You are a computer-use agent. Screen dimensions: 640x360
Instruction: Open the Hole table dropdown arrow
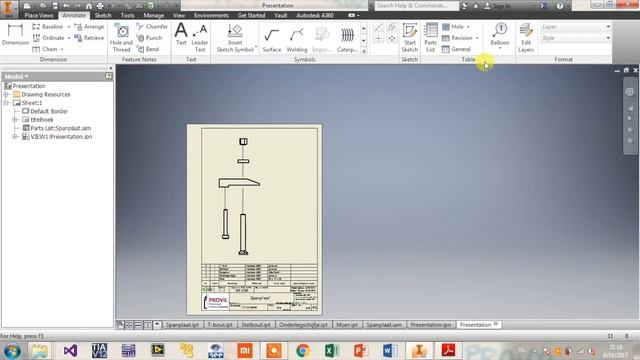tap(468, 27)
